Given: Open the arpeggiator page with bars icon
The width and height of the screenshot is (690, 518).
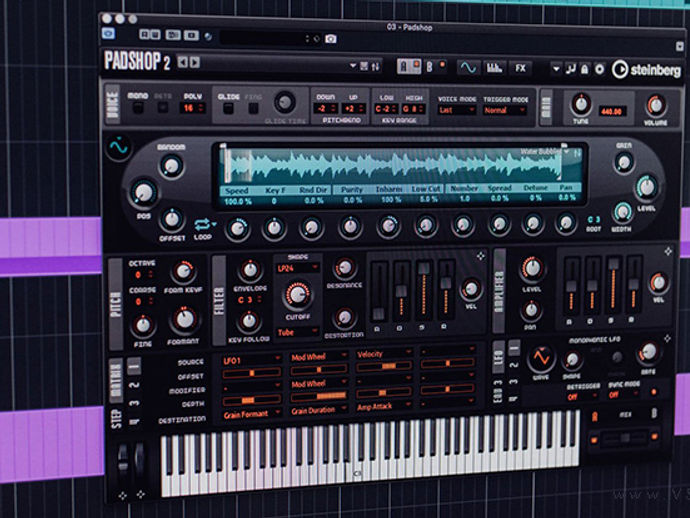Looking at the screenshot, I should (x=495, y=68).
